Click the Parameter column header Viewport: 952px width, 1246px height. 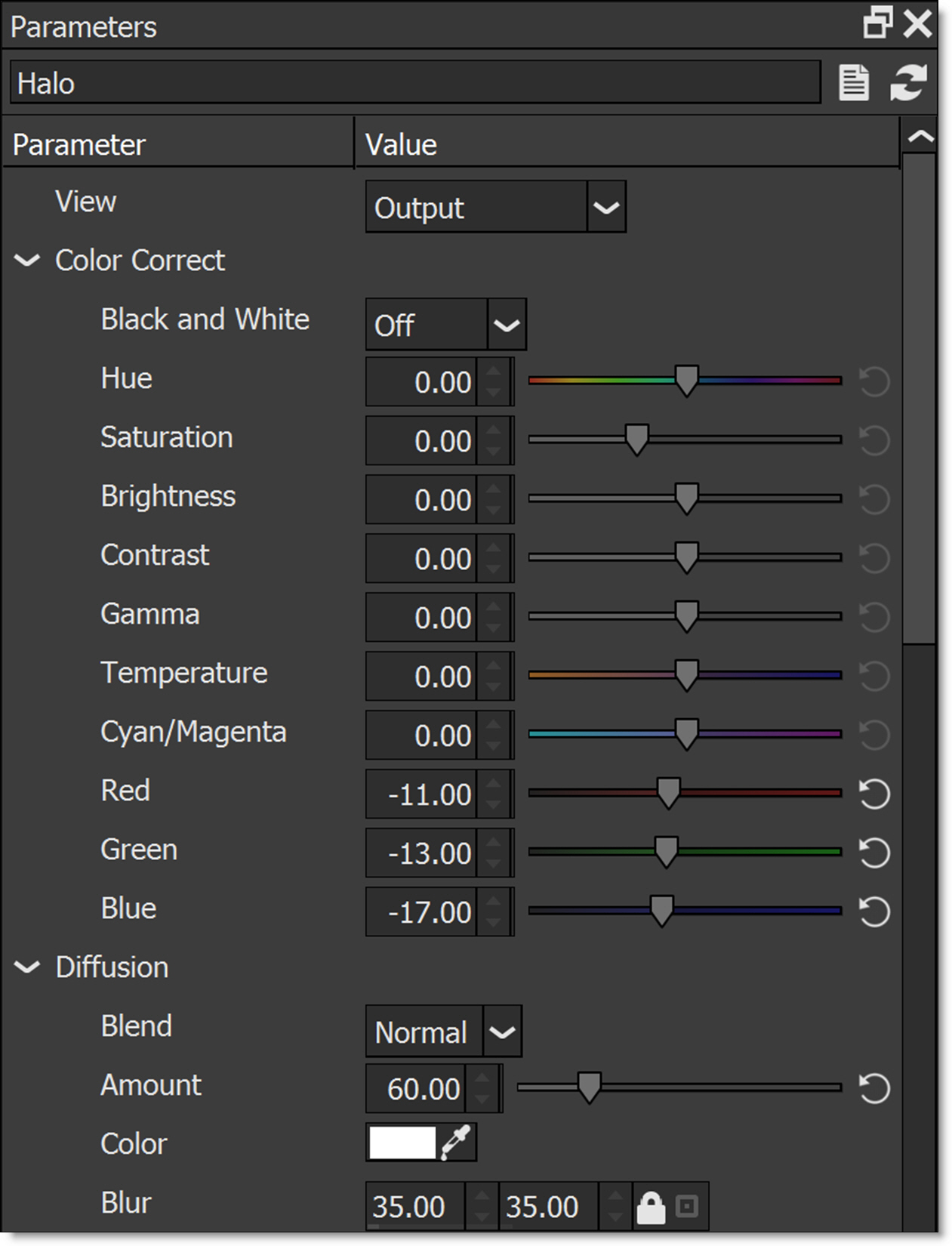(177, 144)
